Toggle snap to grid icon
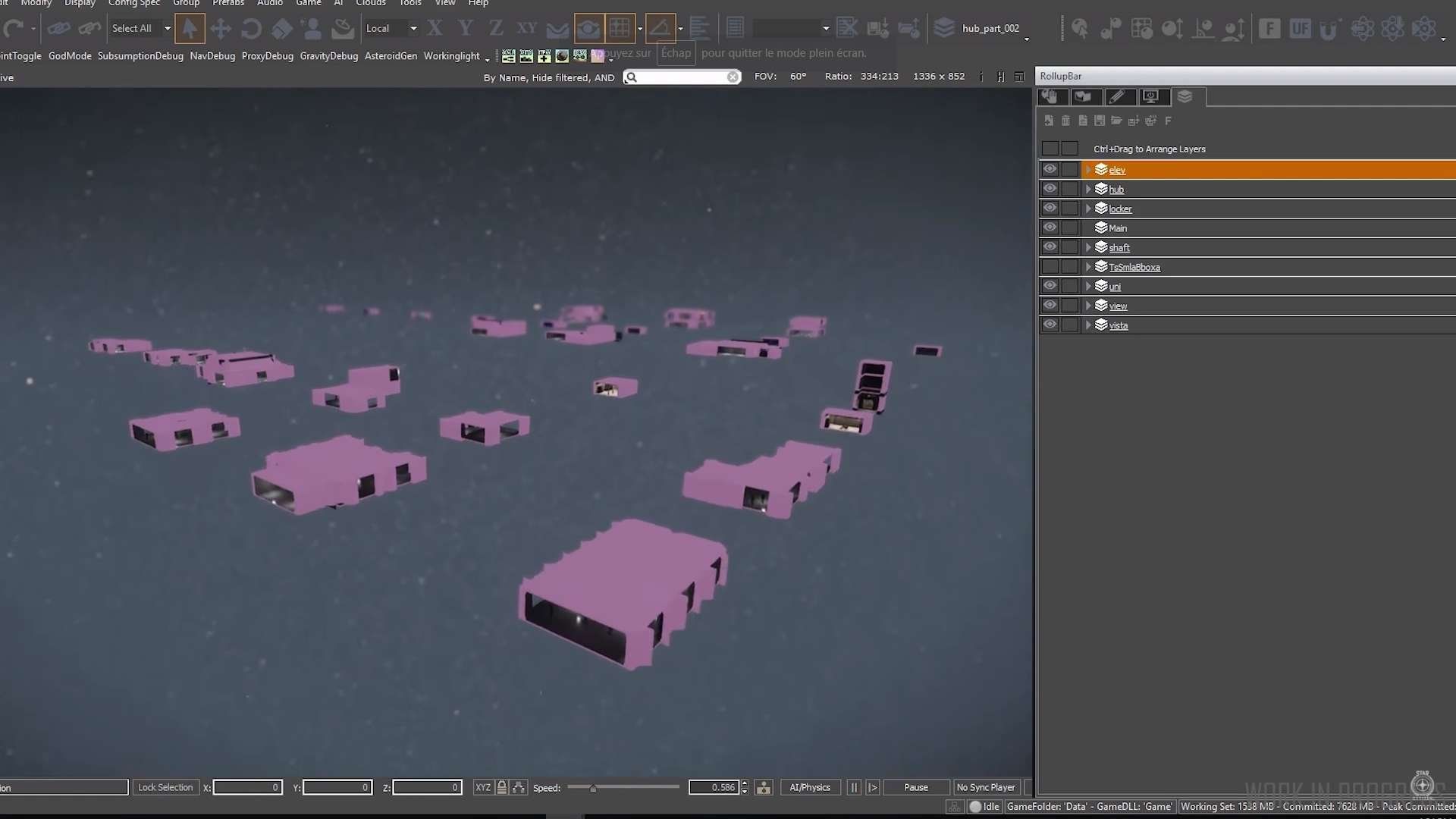The width and height of the screenshot is (1456, 819). tap(620, 29)
